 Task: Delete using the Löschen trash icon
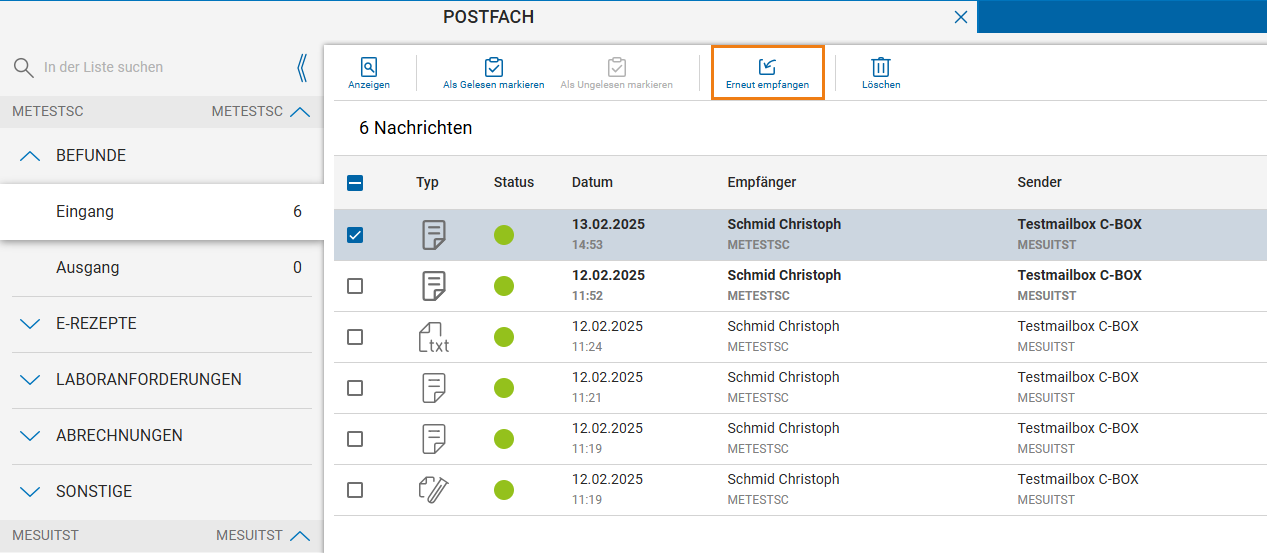coord(881,67)
